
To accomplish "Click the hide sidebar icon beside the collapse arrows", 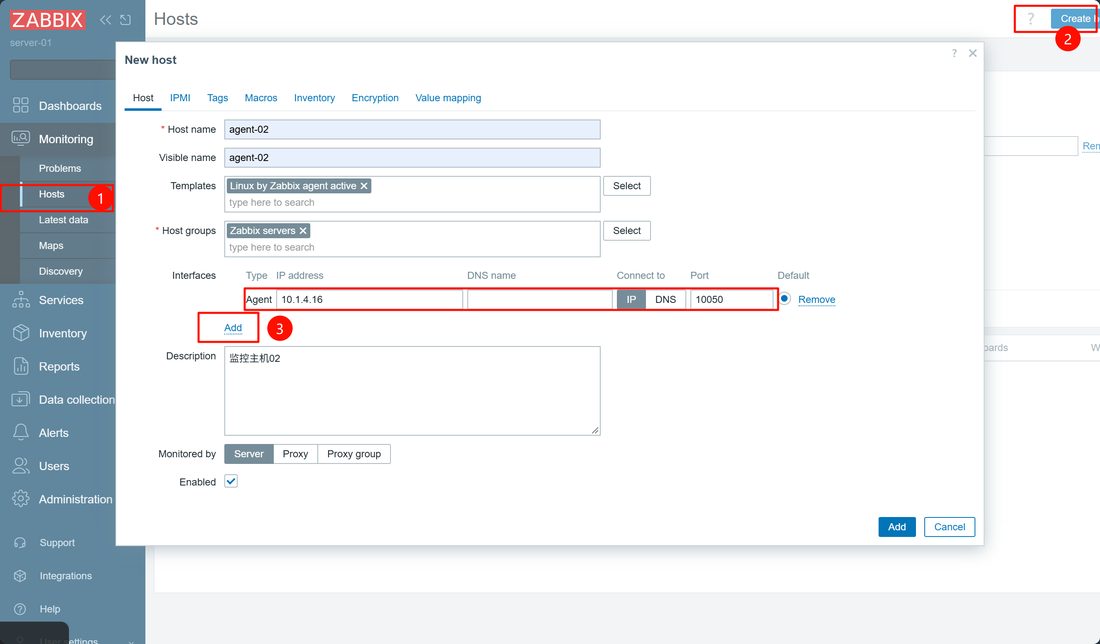I will pos(126,20).
